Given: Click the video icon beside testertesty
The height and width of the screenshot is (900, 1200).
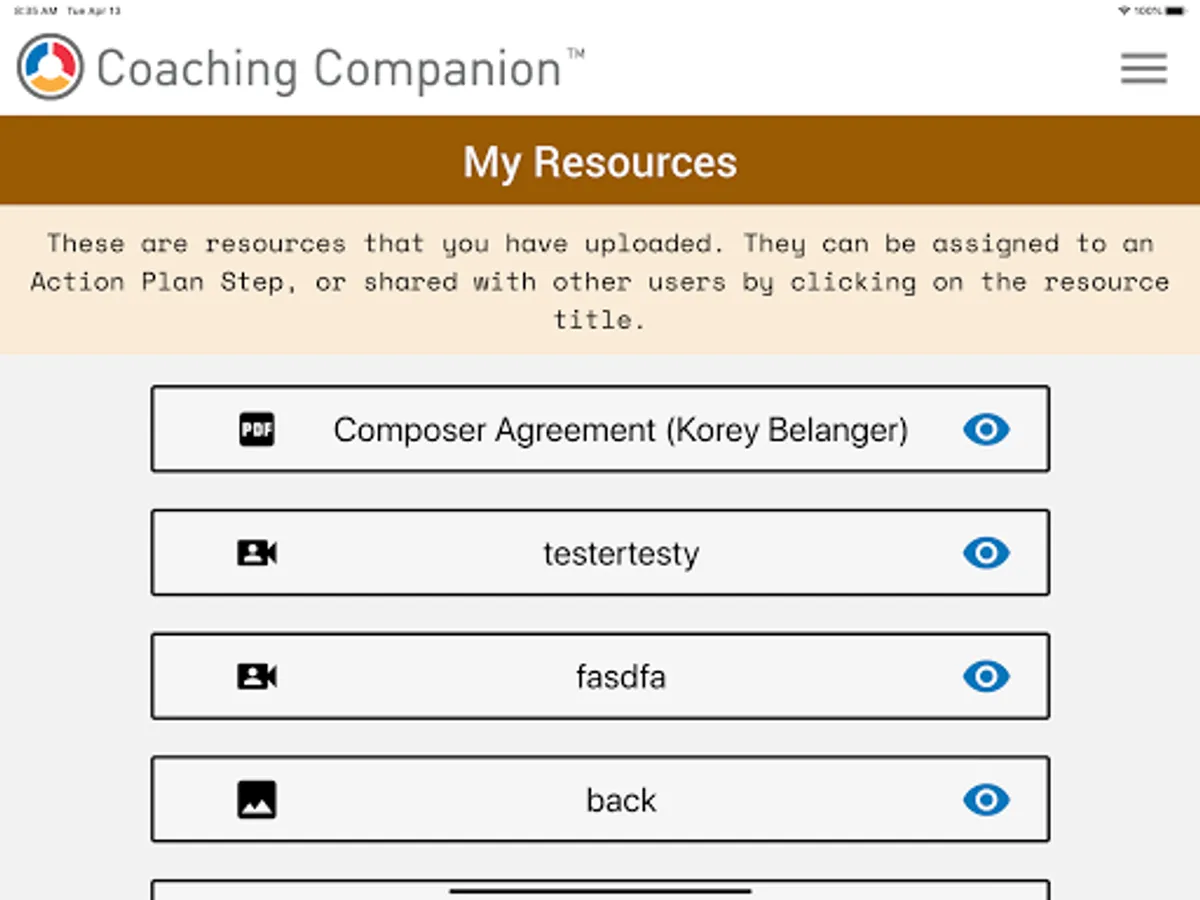Looking at the screenshot, I should pyautogui.click(x=257, y=553).
